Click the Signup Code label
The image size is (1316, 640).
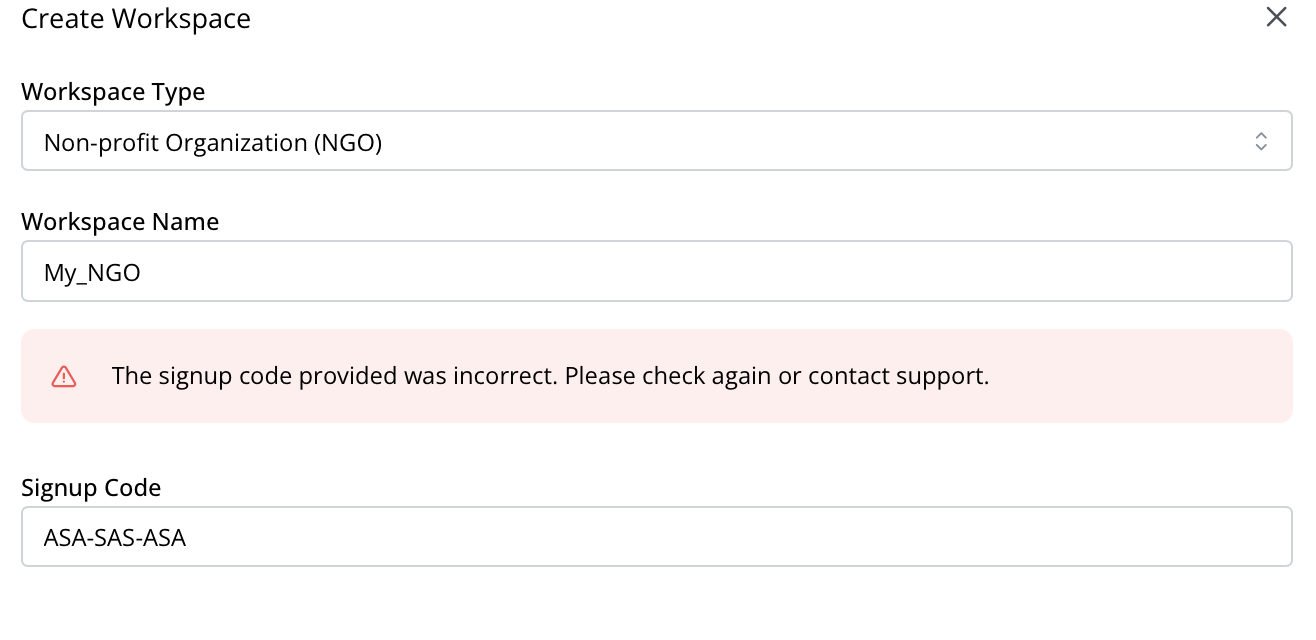tap(91, 487)
